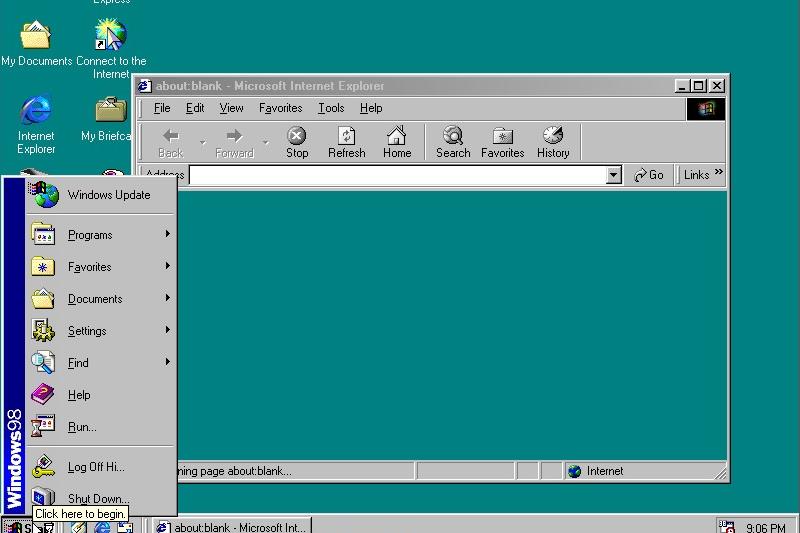Click the about:blank taskbar button

(x=231, y=526)
